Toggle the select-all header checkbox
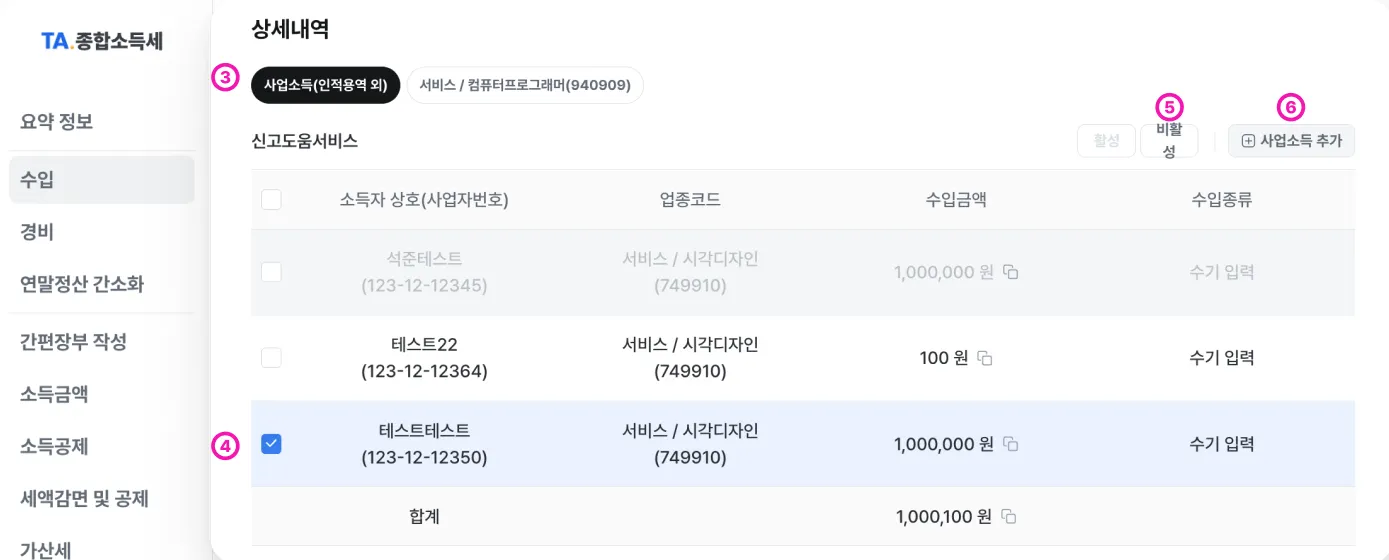This screenshot has height=560, width=1389. click(x=271, y=200)
